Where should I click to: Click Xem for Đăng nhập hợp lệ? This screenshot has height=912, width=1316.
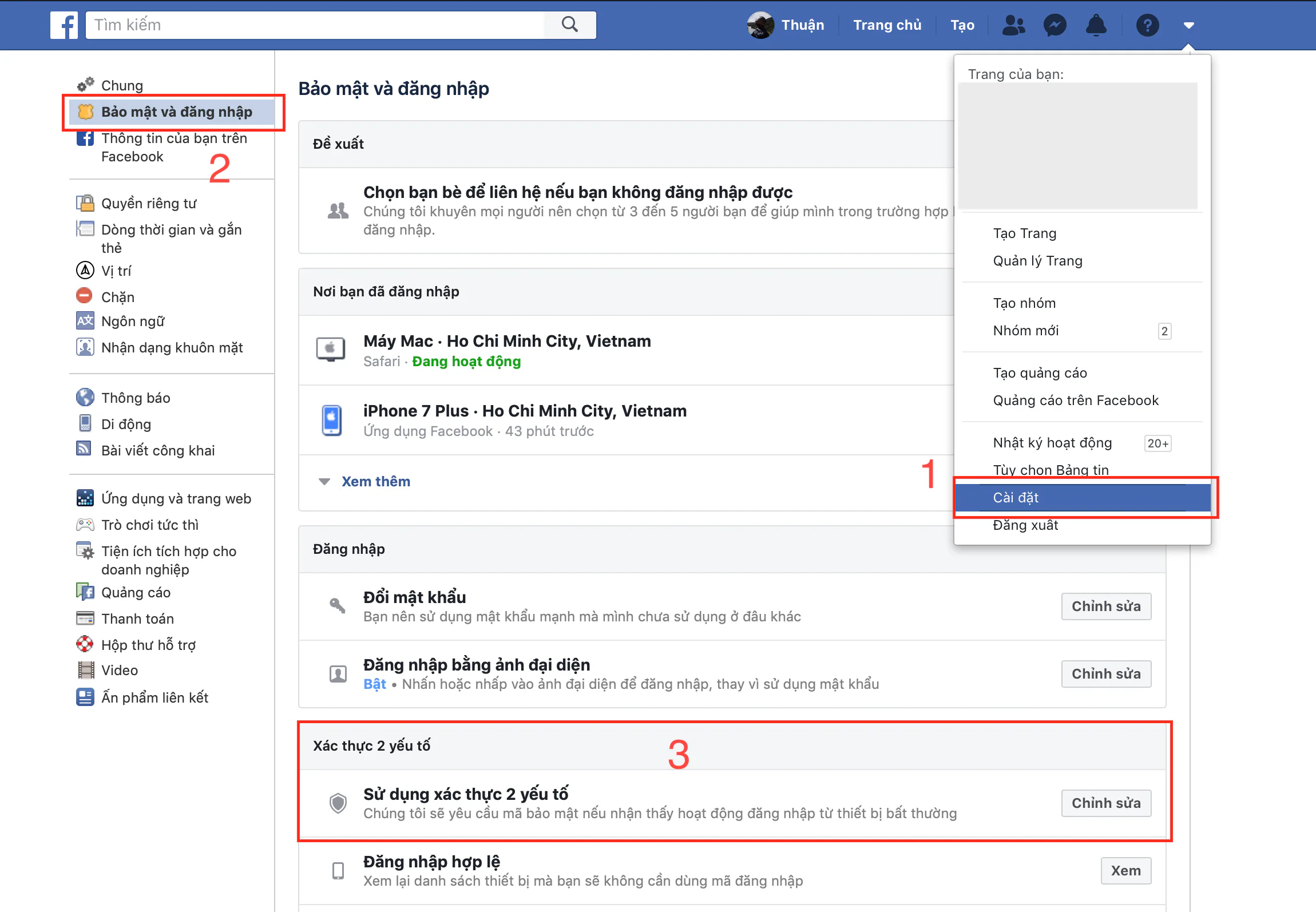pos(1125,871)
